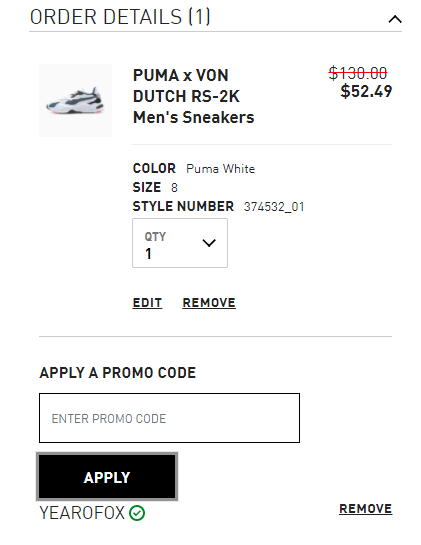The height and width of the screenshot is (545, 421).
Task: Click the APPLY A PROMO CODE heading
Action: [x=118, y=373]
